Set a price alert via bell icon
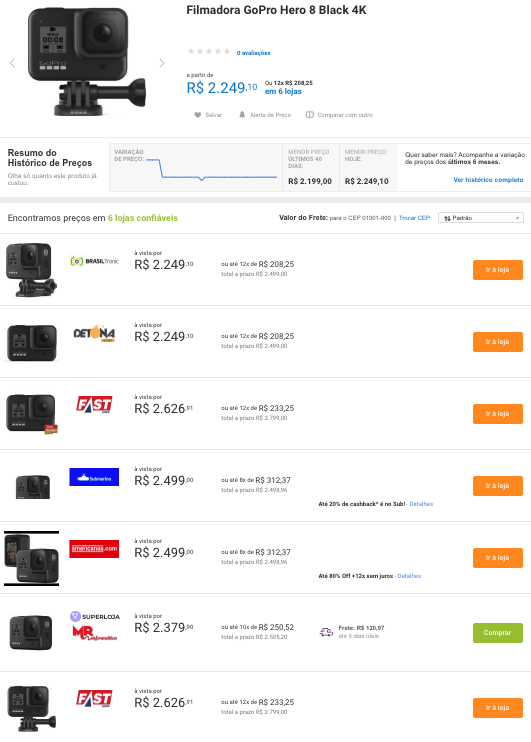 click(242, 115)
